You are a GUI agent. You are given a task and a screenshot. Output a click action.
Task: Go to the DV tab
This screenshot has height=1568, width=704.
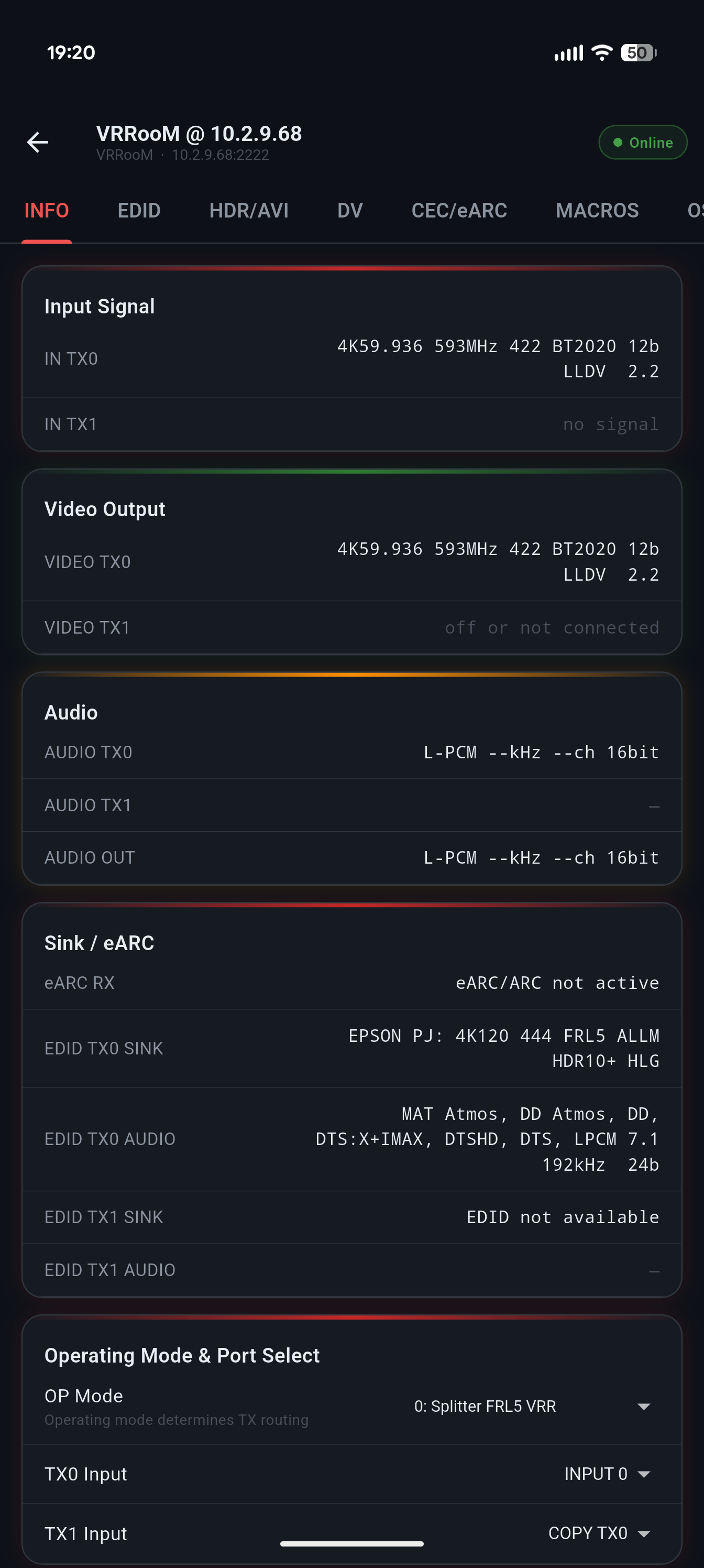click(x=350, y=211)
